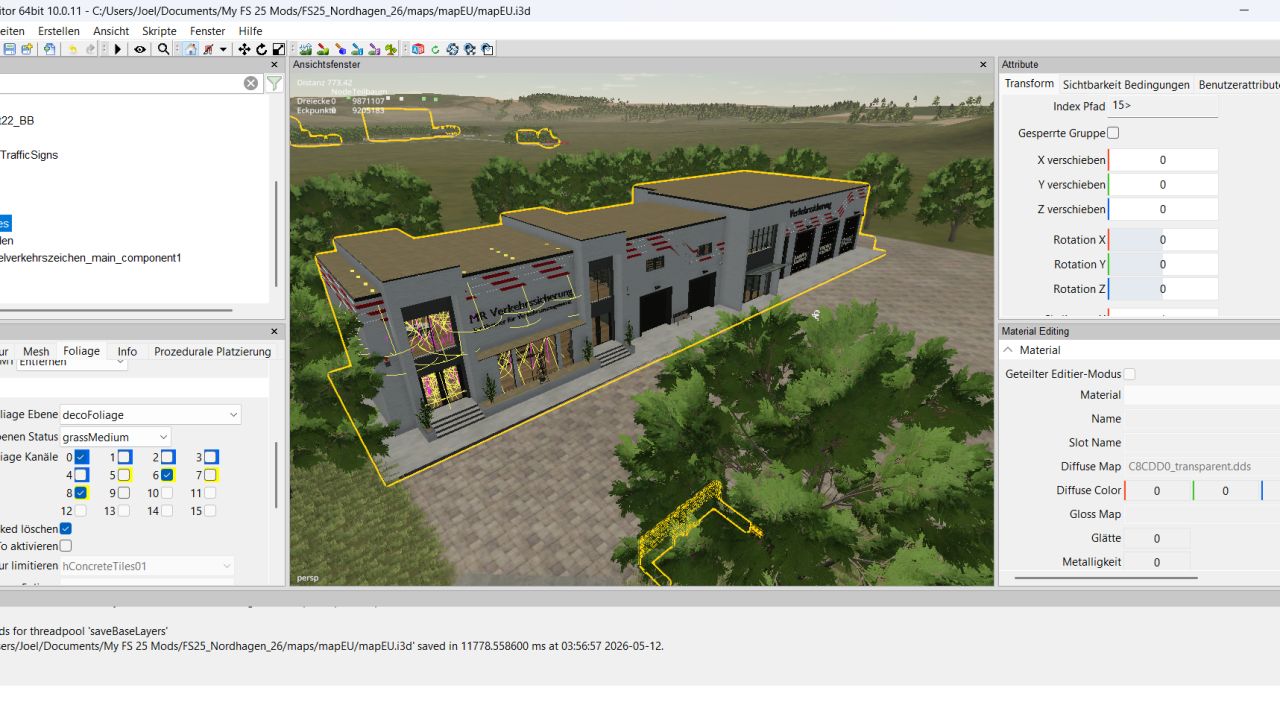Switch to the Info tab
This screenshot has width=1280, height=720.
127,351
